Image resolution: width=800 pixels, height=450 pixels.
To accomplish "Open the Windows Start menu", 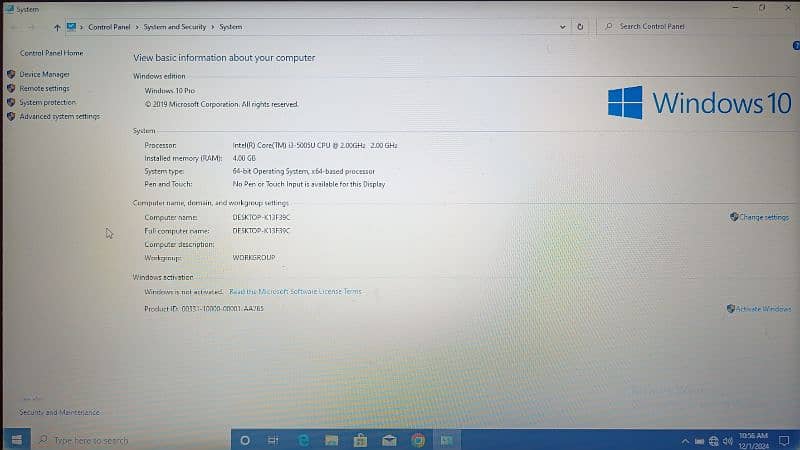I will (16, 440).
